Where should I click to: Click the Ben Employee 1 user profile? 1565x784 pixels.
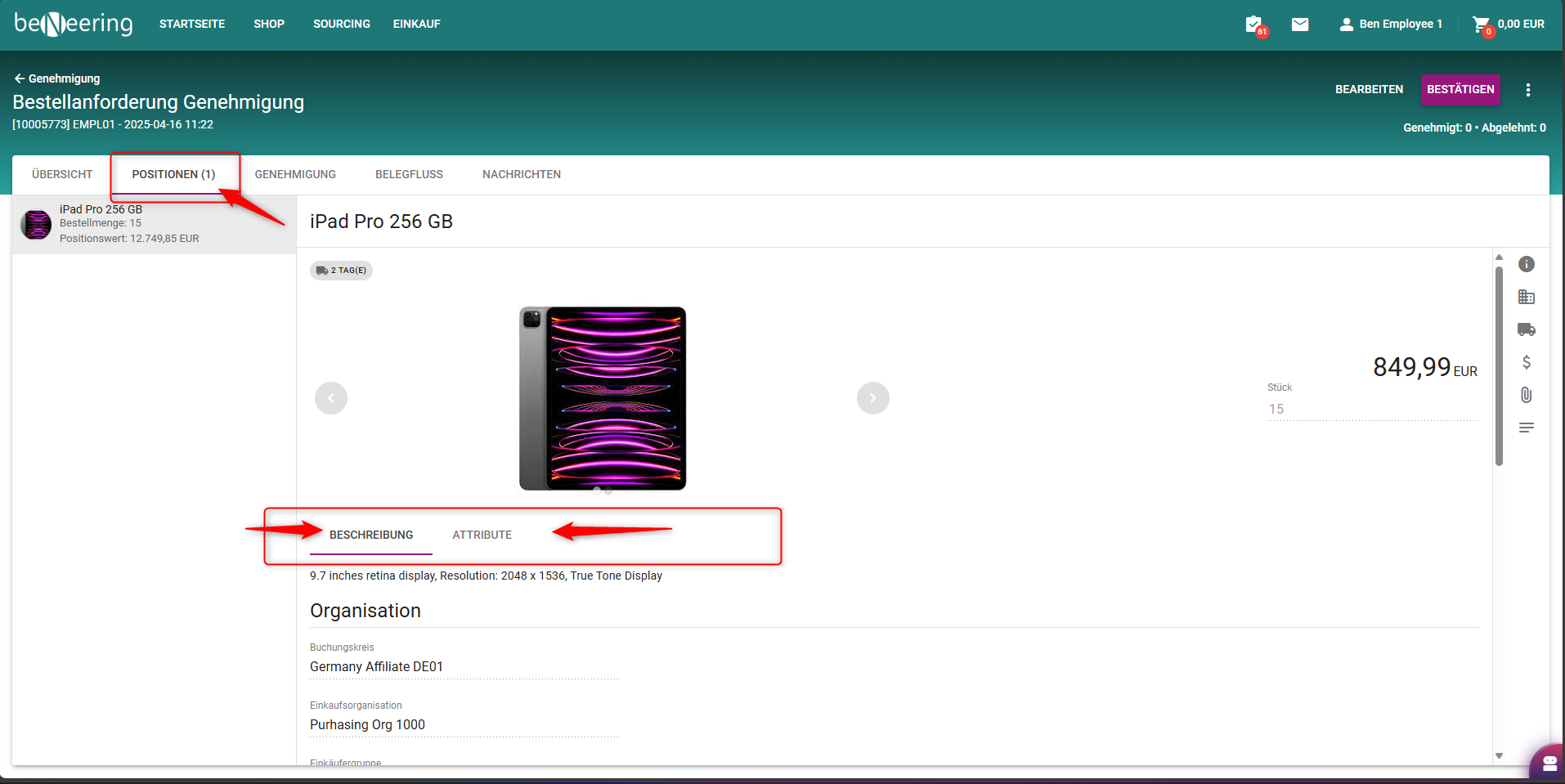pyautogui.click(x=1390, y=25)
